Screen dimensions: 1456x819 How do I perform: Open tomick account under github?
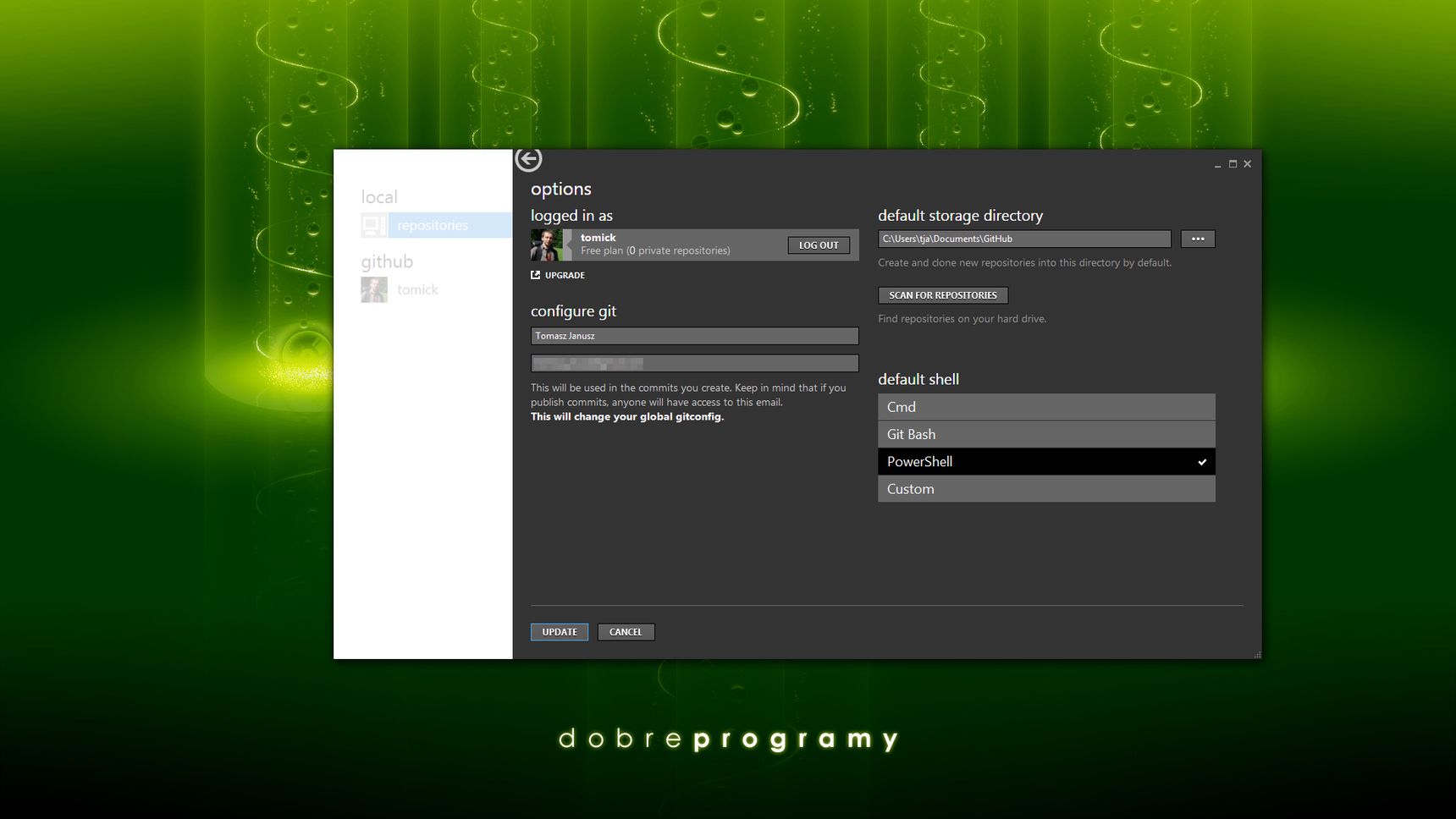[x=417, y=289]
